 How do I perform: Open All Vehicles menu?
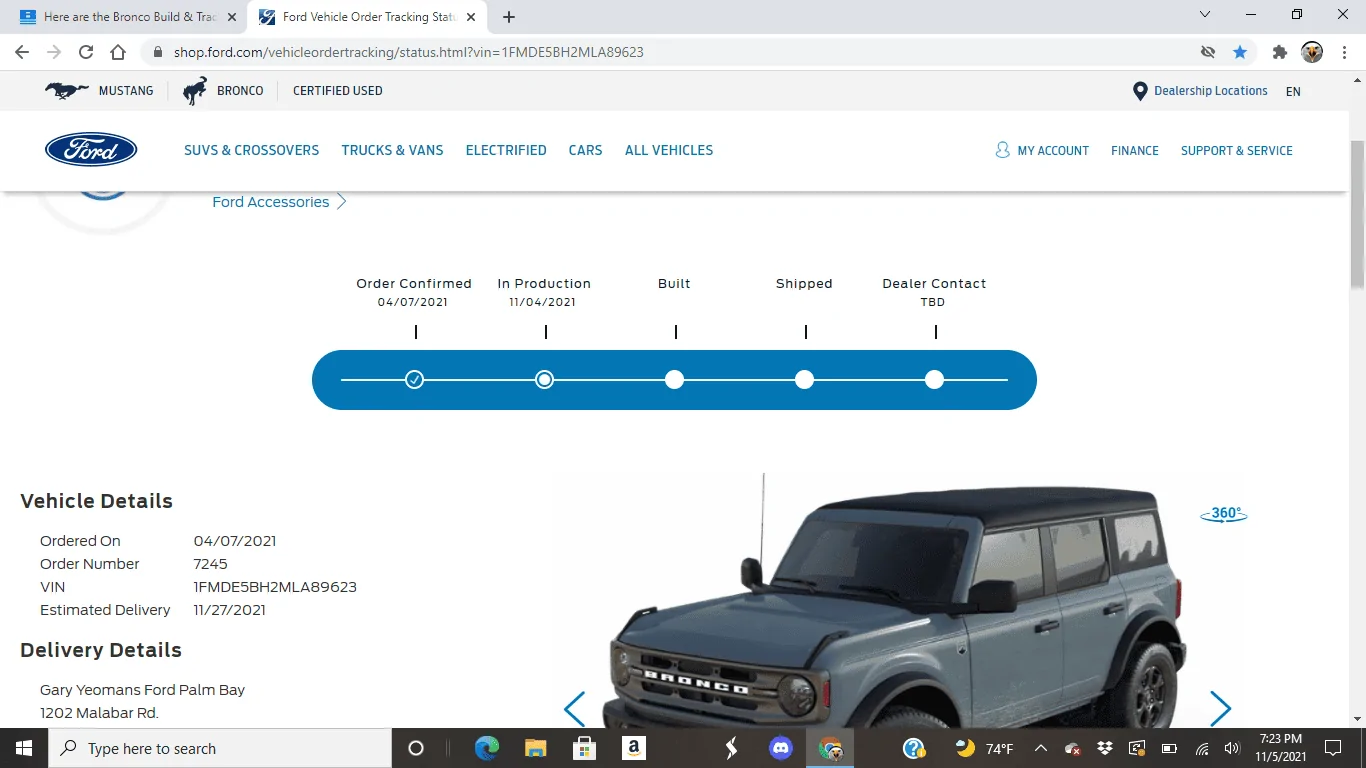(x=669, y=150)
